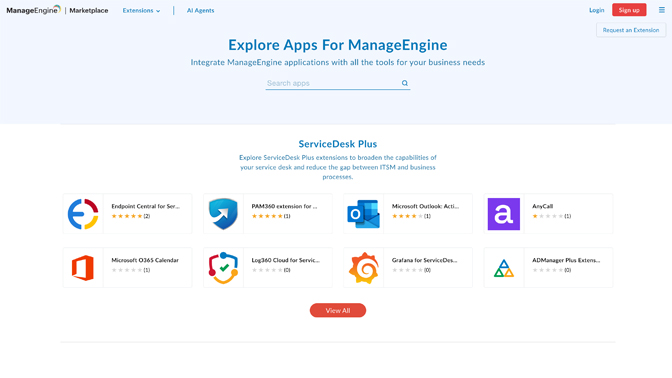Viewport: 672px width, 378px height.
Task: Click the View All button
Action: pyautogui.click(x=338, y=310)
